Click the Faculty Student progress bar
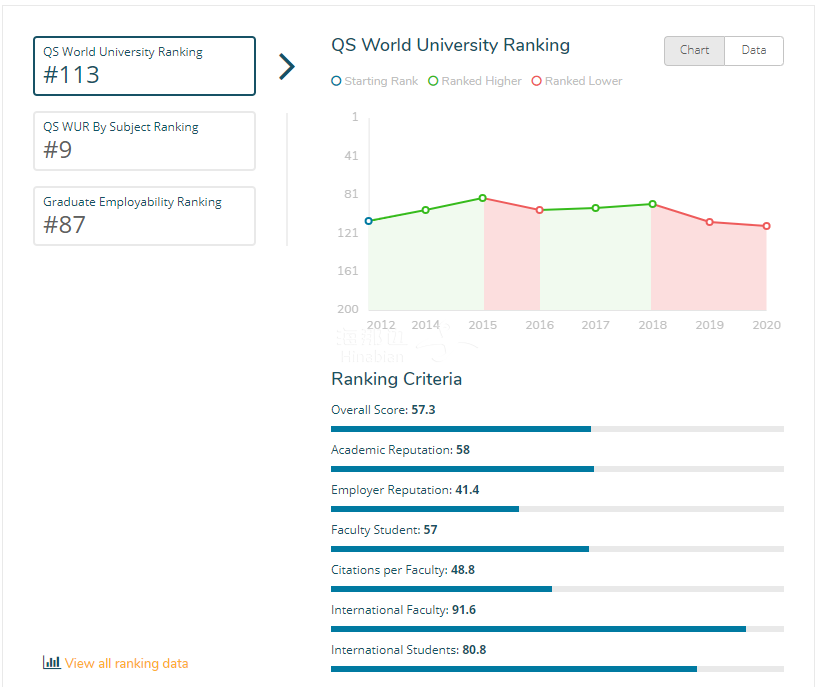The height and width of the screenshot is (687, 818). click(557, 549)
